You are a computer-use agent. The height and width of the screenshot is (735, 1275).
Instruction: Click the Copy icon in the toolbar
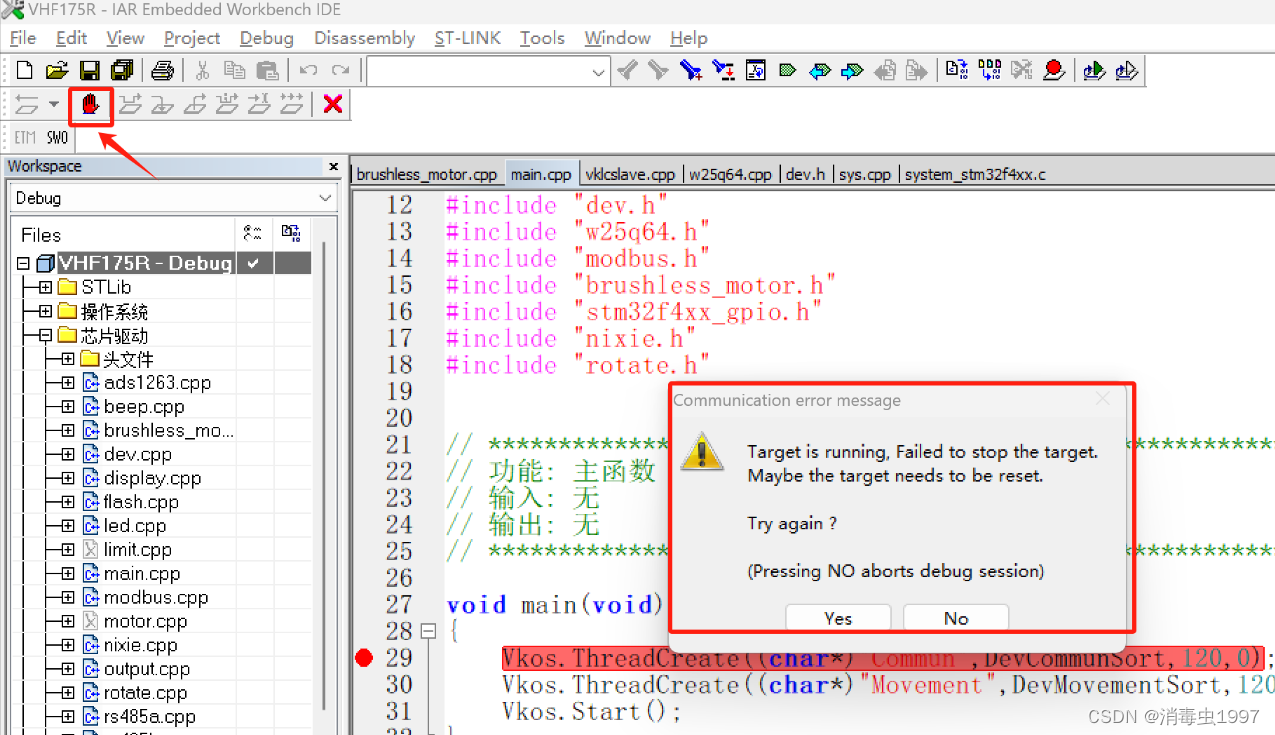pos(234,70)
